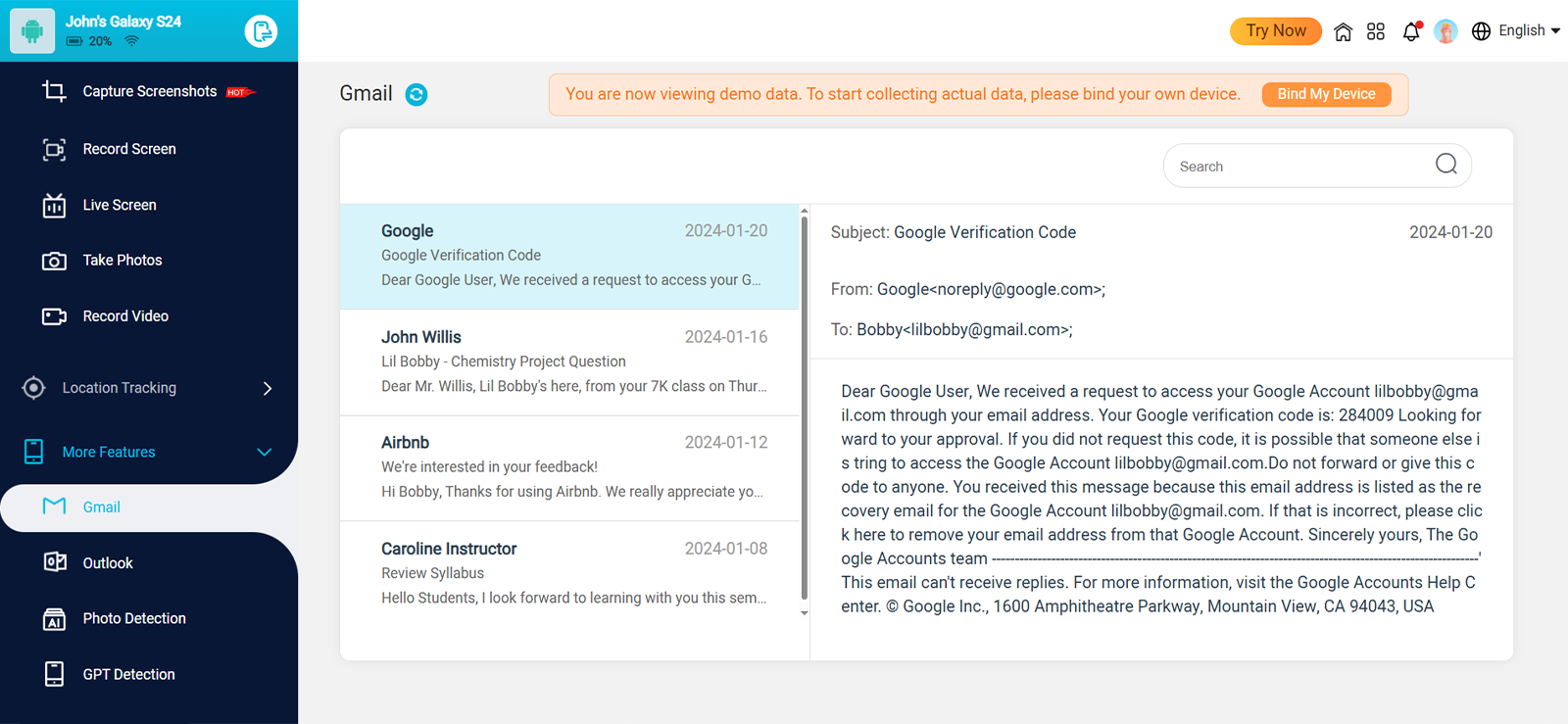
Task: Go to Photo Detection
Action: pyautogui.click(x=134, y=618)
